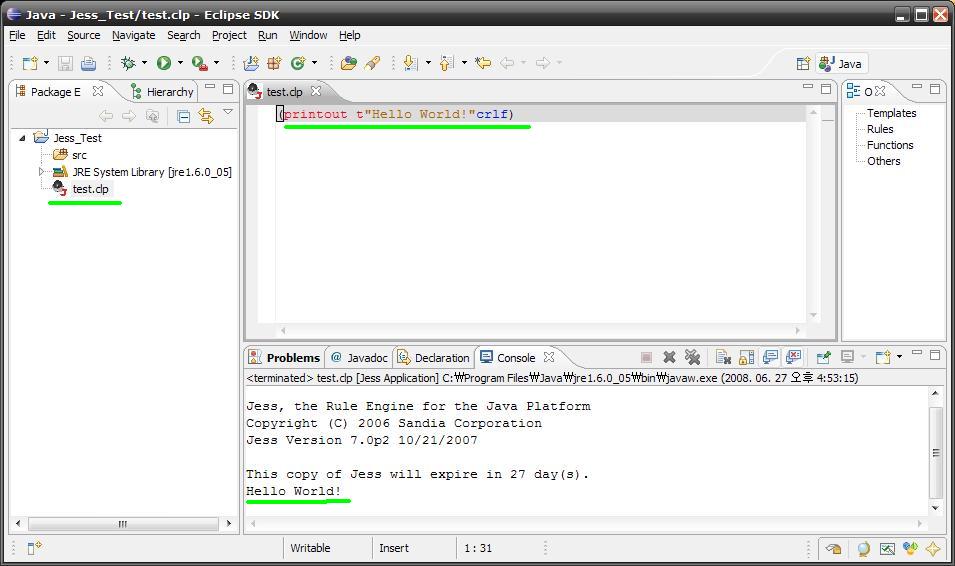Close the test.clp editor tab
This screenshot has width=955, height=566.
[x=315, y=91]
